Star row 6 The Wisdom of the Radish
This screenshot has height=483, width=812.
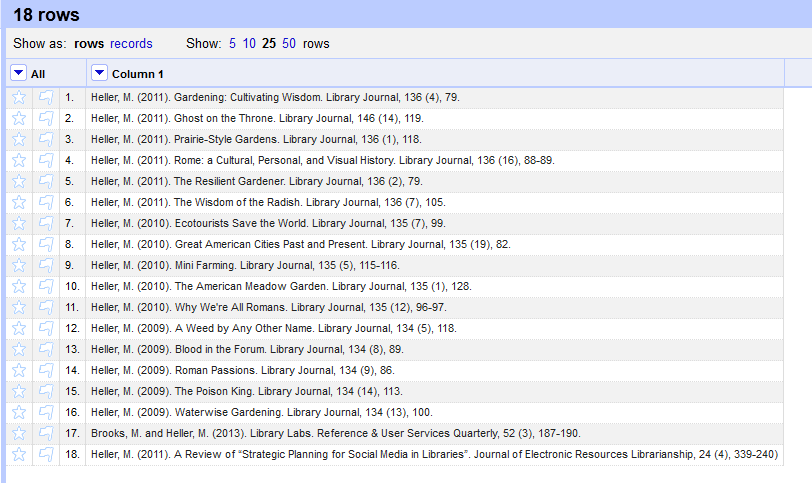19,202
